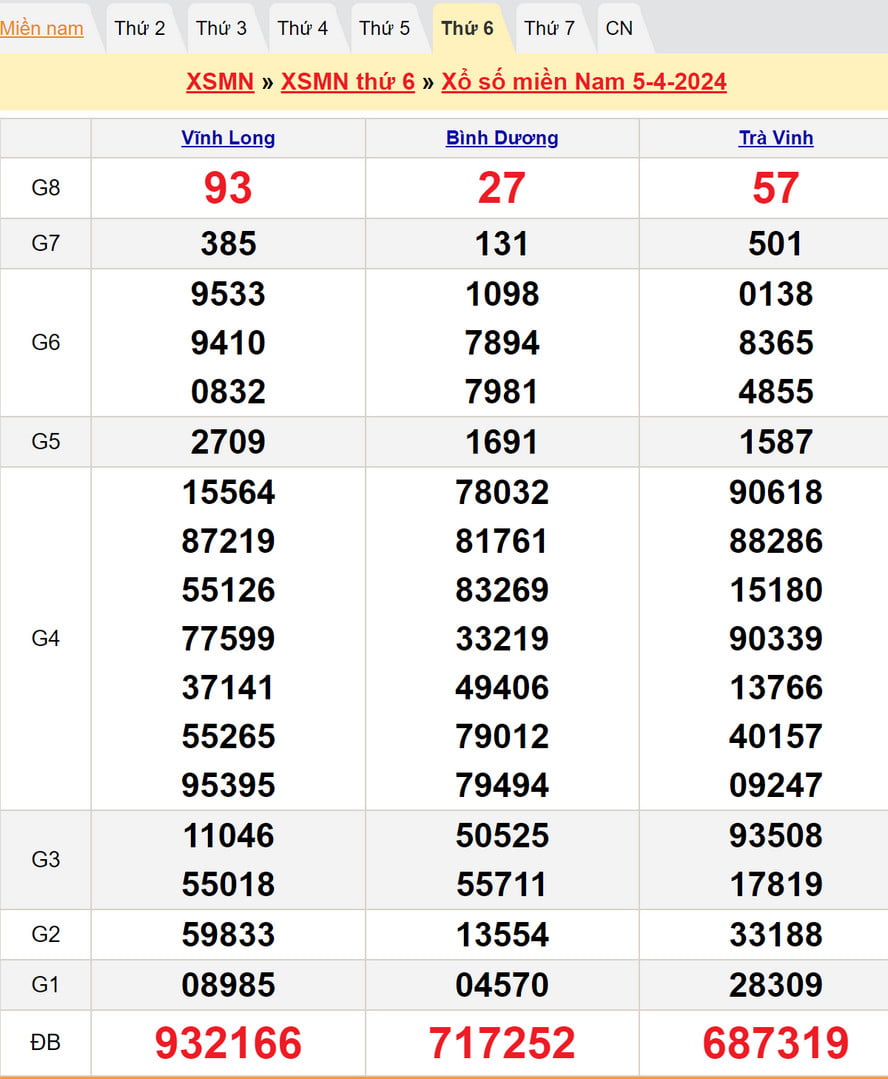Click Bình Dương special prize 717252
Viewport: 888px width, 1079px height.
(x=502, y=1043)
